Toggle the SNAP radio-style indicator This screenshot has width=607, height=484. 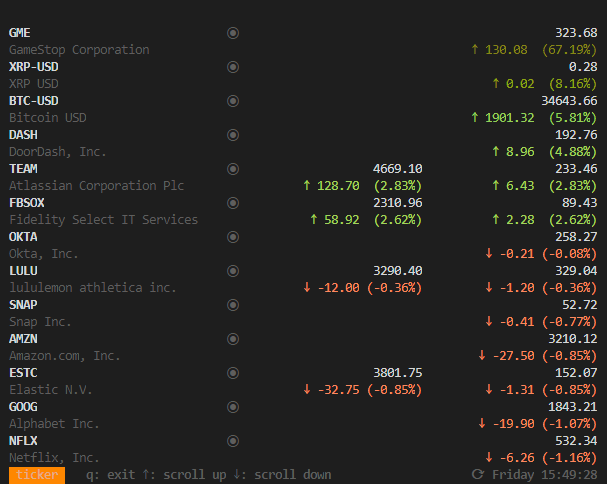click(x=233, y=305)
